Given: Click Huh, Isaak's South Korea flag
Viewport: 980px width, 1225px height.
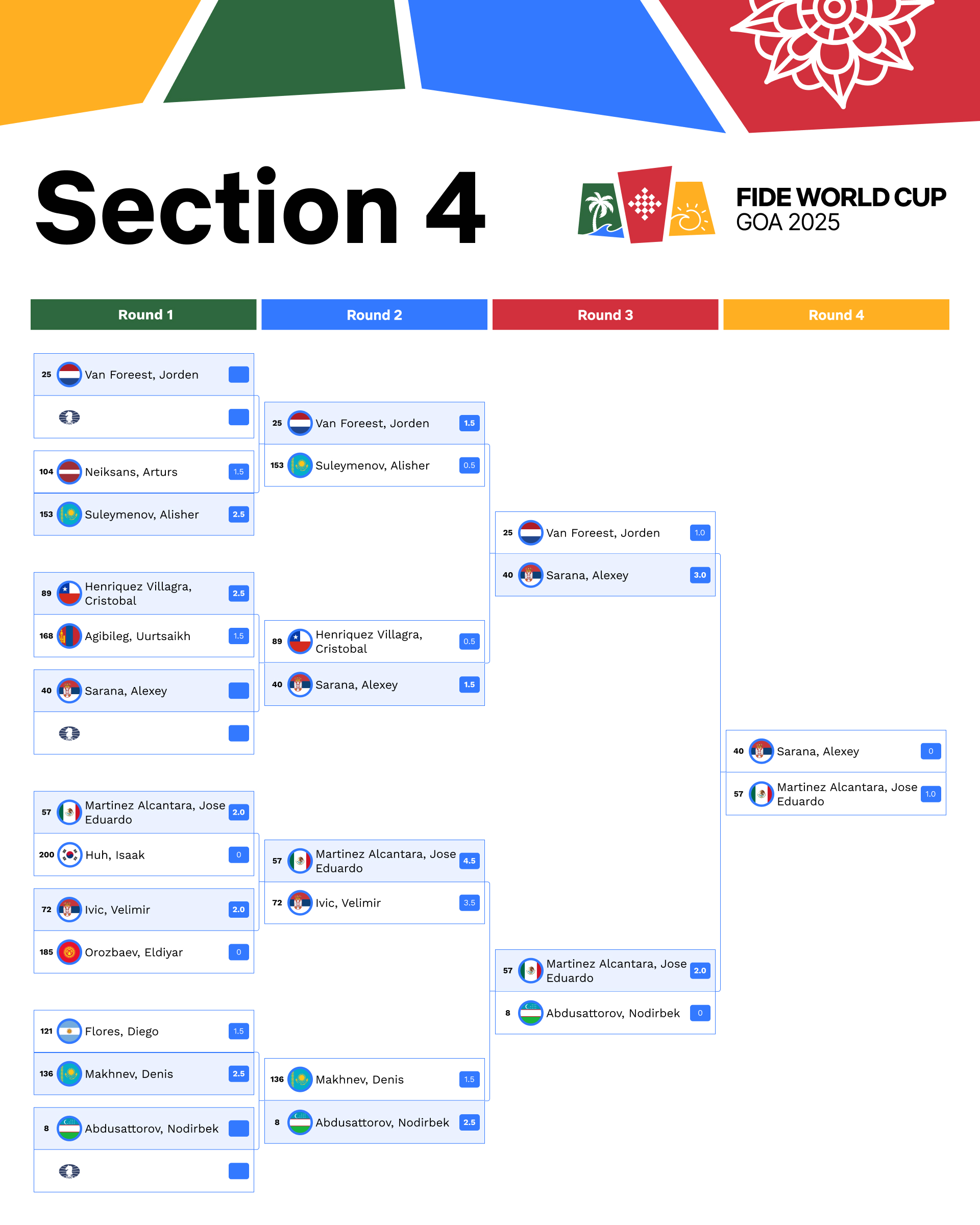Looking at the screenshot, I should click(69, 854).
